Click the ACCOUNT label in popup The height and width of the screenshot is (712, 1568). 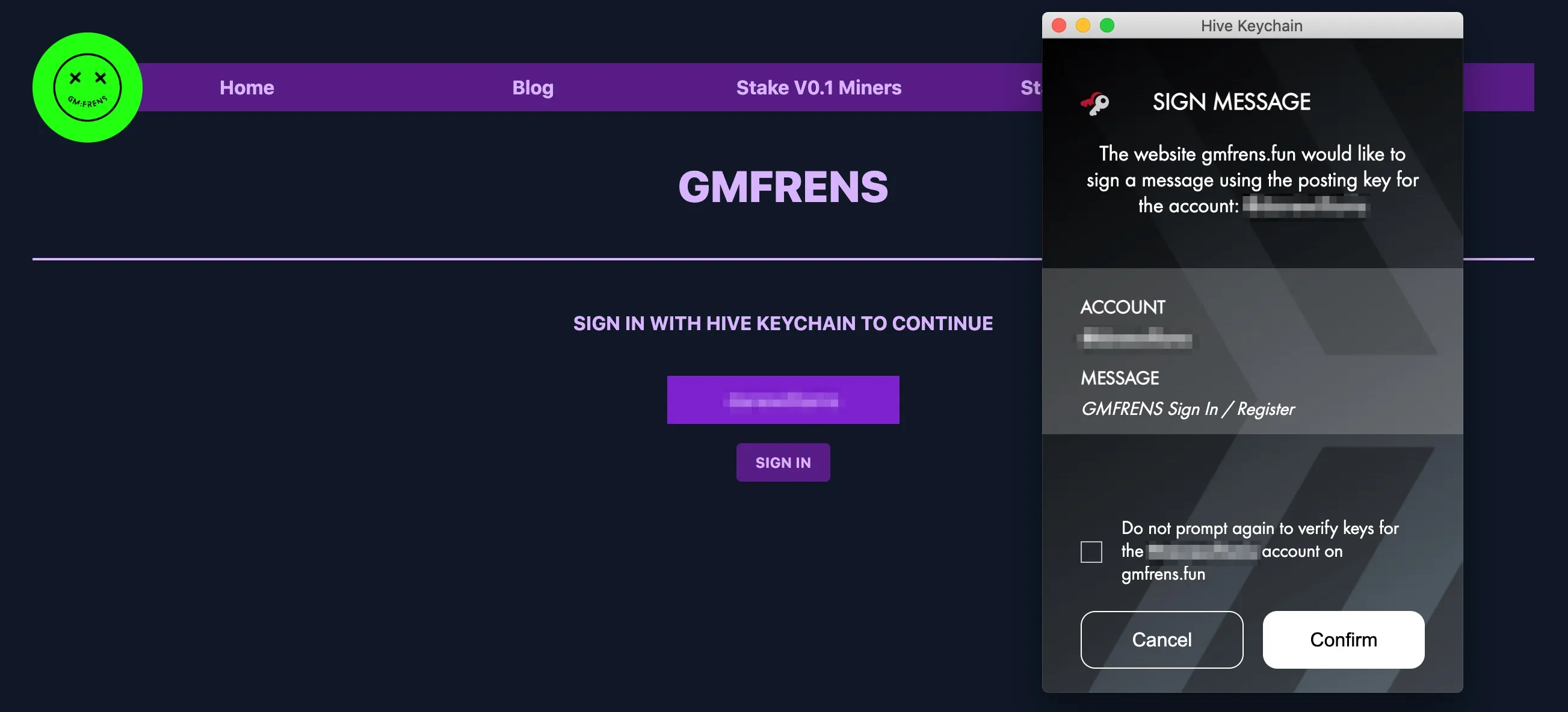[1122, 307]
